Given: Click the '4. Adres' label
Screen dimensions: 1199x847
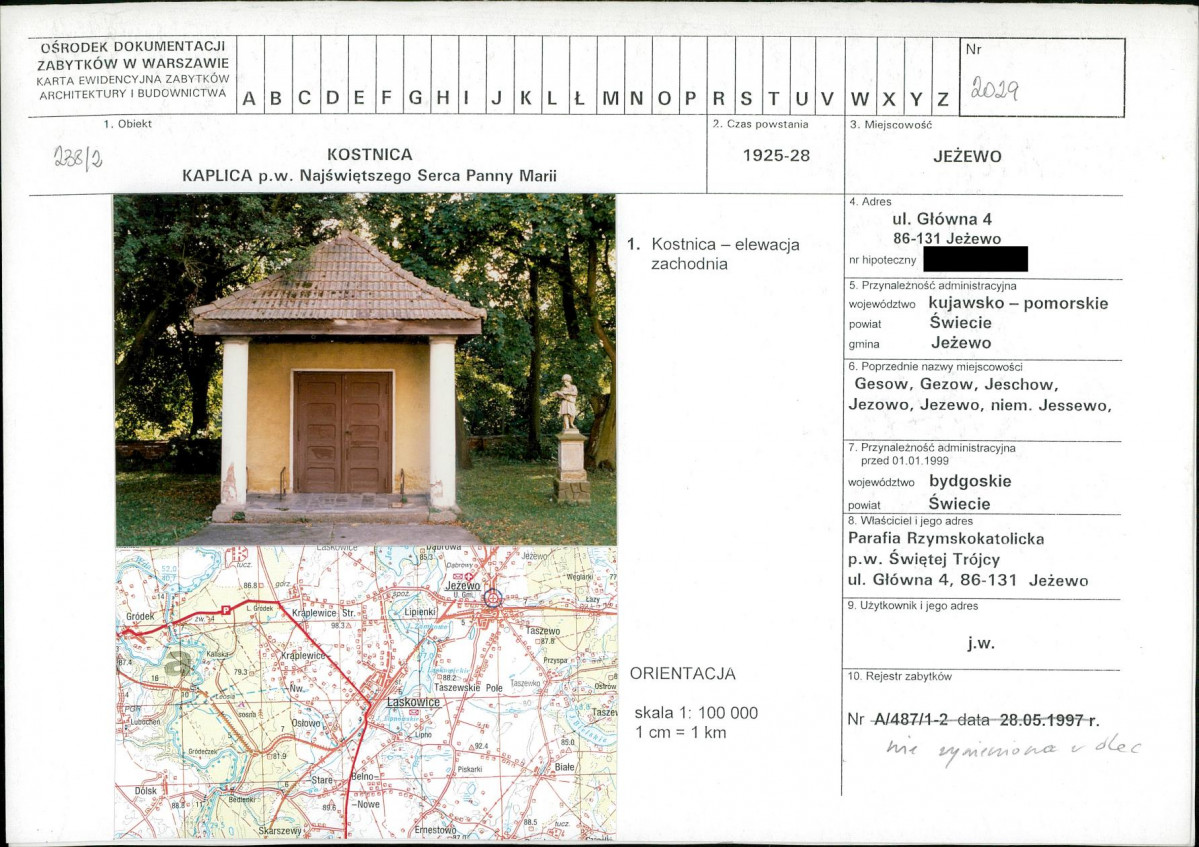Looking at the screenshot, I should [x=870, y=202].
